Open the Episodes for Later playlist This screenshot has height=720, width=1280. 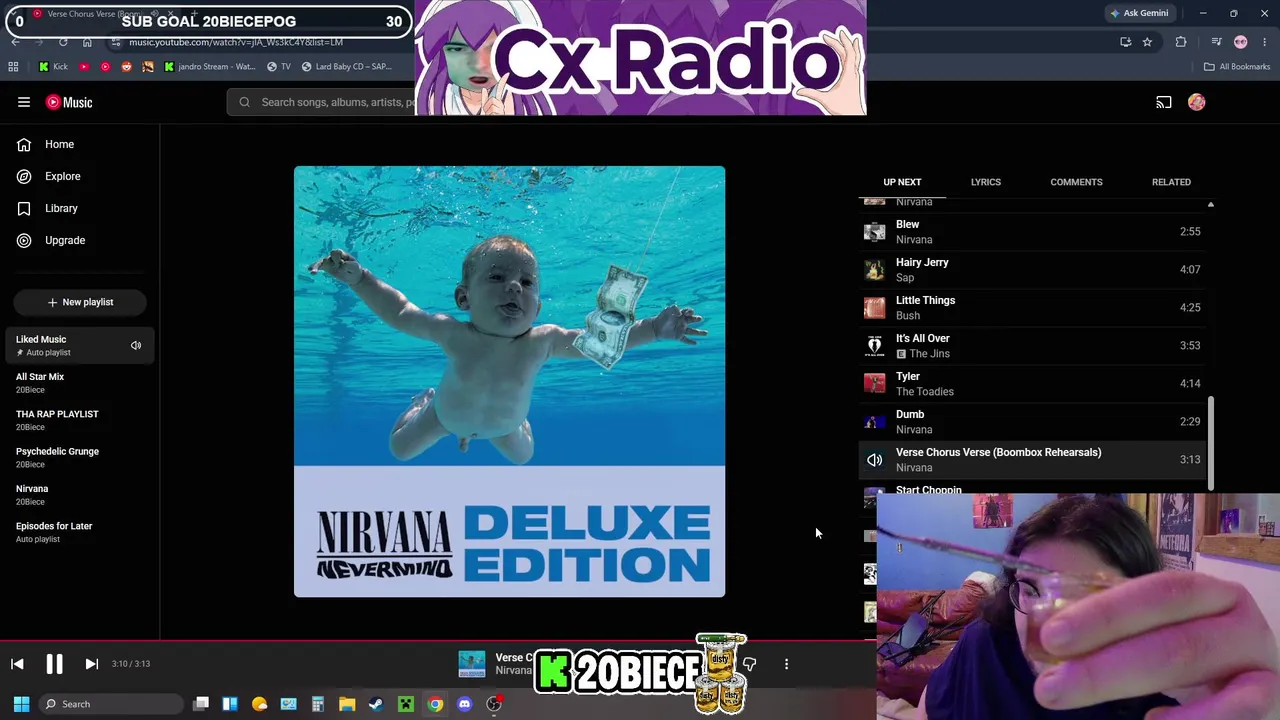80,532
